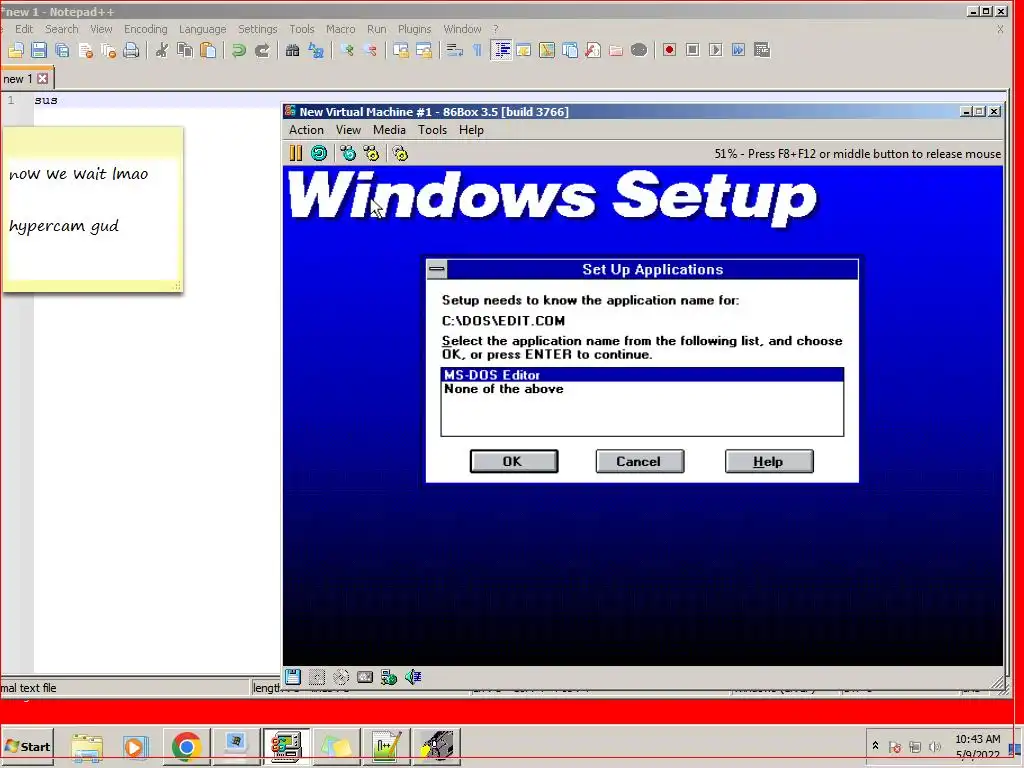Toggle Notepad++ word wrap icon
The image size is (1024, 768).
tap(454, 50)
